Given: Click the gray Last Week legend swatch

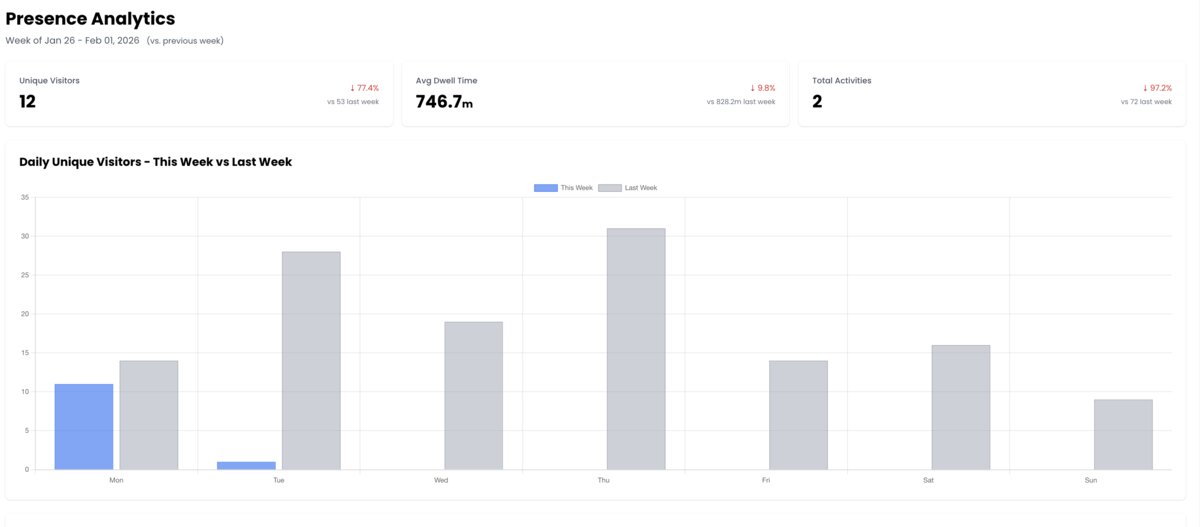Looking at the screenshot, I should (x=610, y=188).
